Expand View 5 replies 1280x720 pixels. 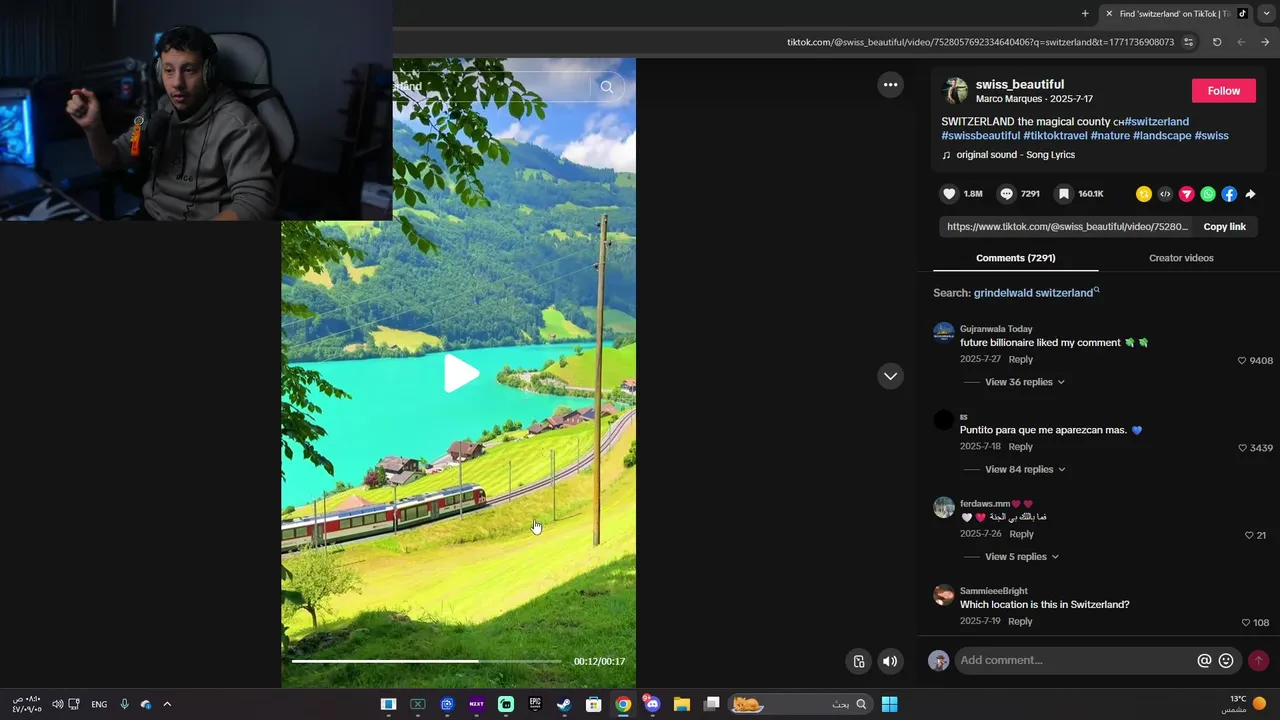[1021, 556]
